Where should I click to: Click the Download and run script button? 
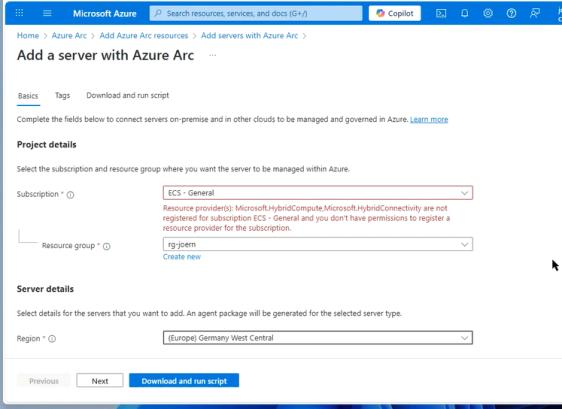(x=184, y=381)
